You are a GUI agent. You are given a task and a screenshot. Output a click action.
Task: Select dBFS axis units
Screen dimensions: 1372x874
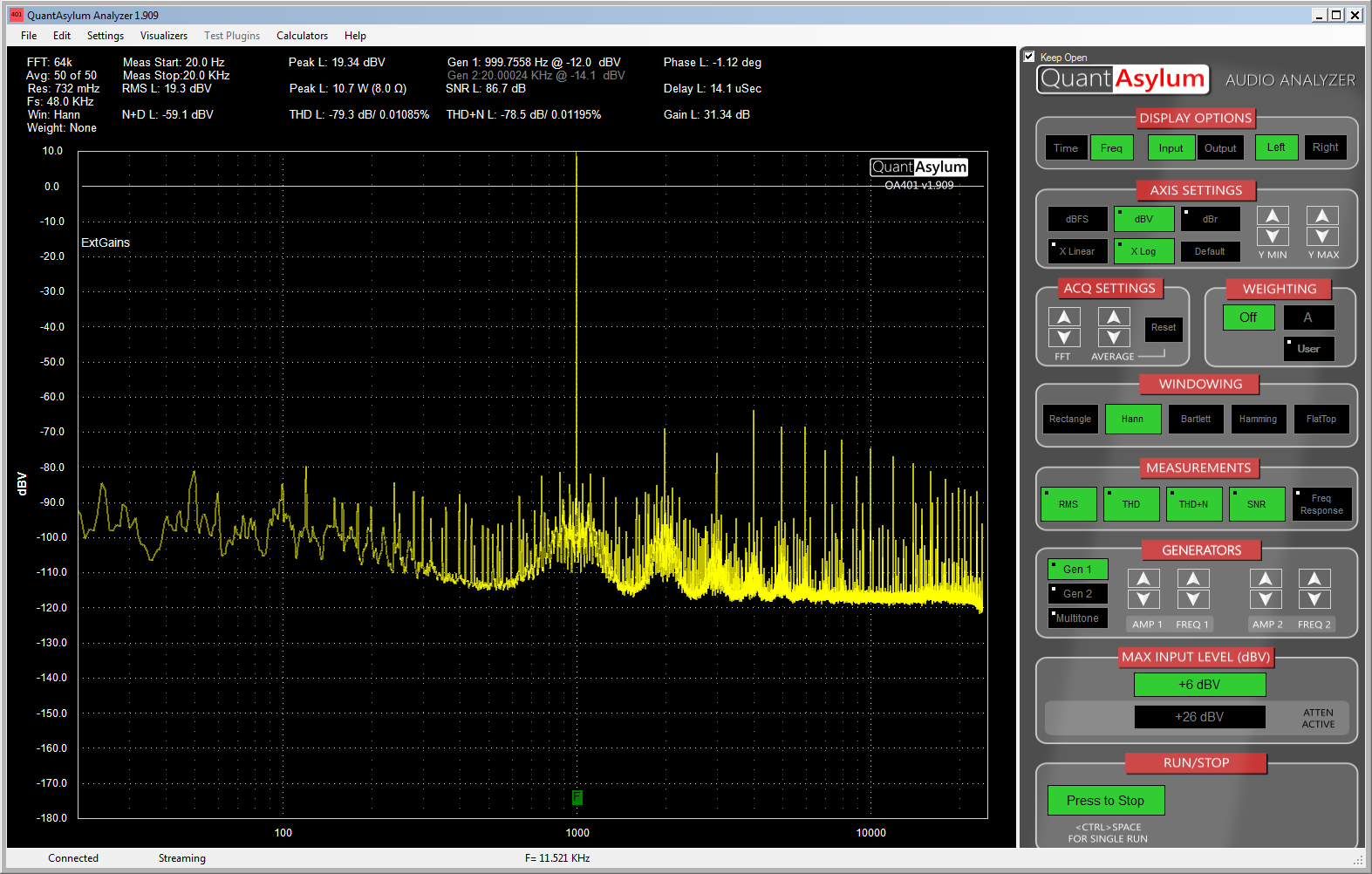click(x=1078, y=219)
